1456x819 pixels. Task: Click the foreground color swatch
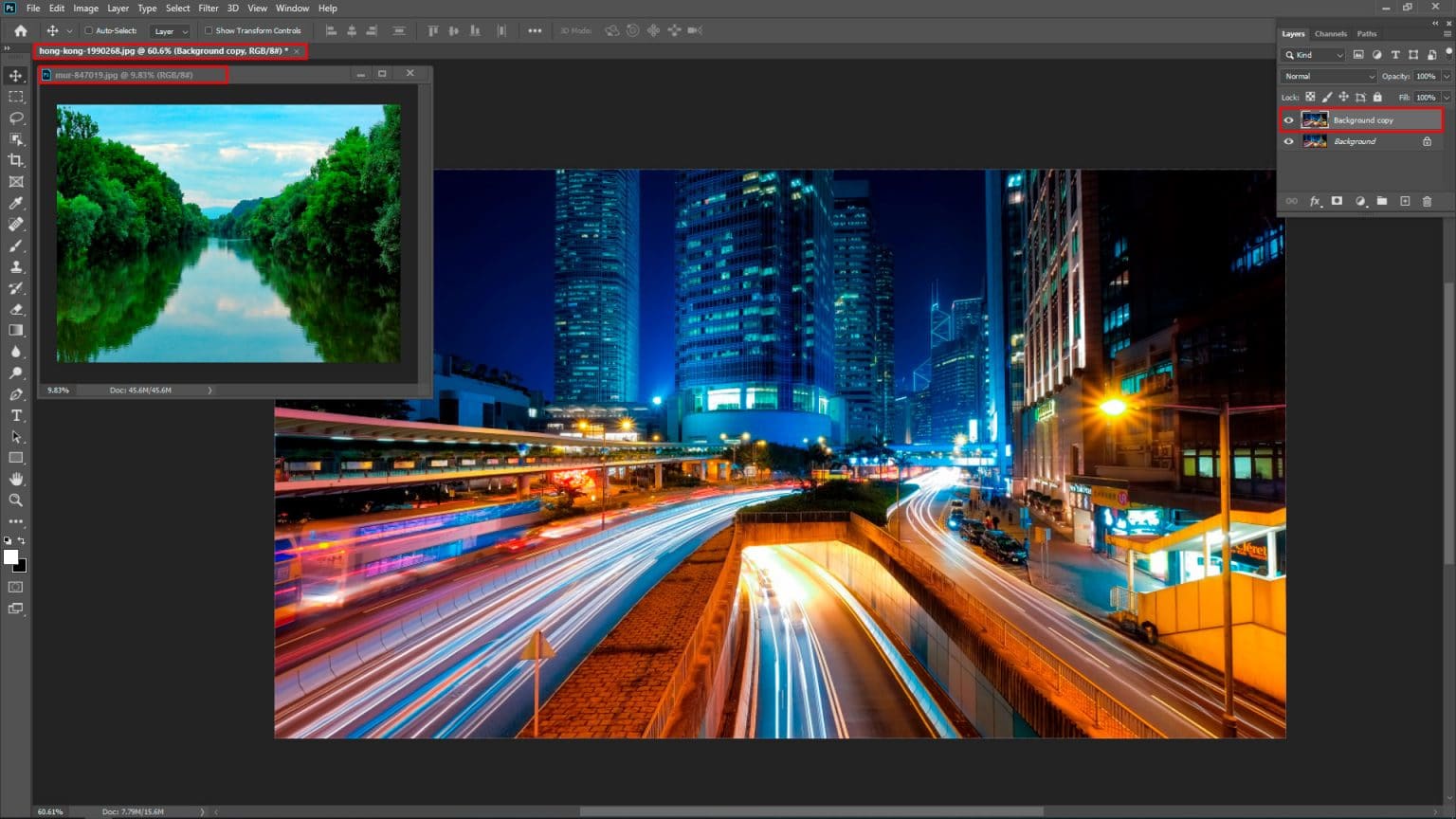(x=11, y=558)
